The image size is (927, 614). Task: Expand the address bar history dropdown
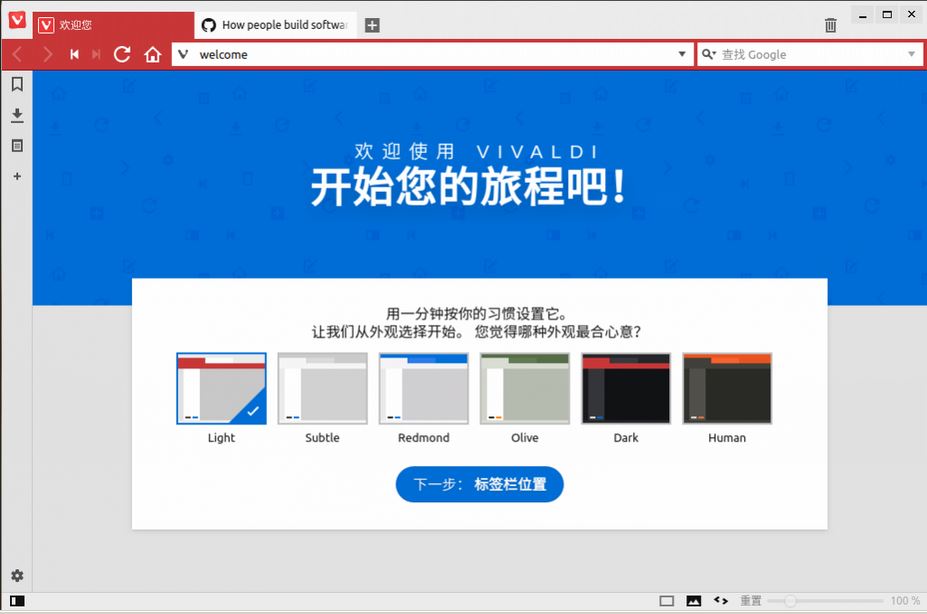(x=682, y=54)
